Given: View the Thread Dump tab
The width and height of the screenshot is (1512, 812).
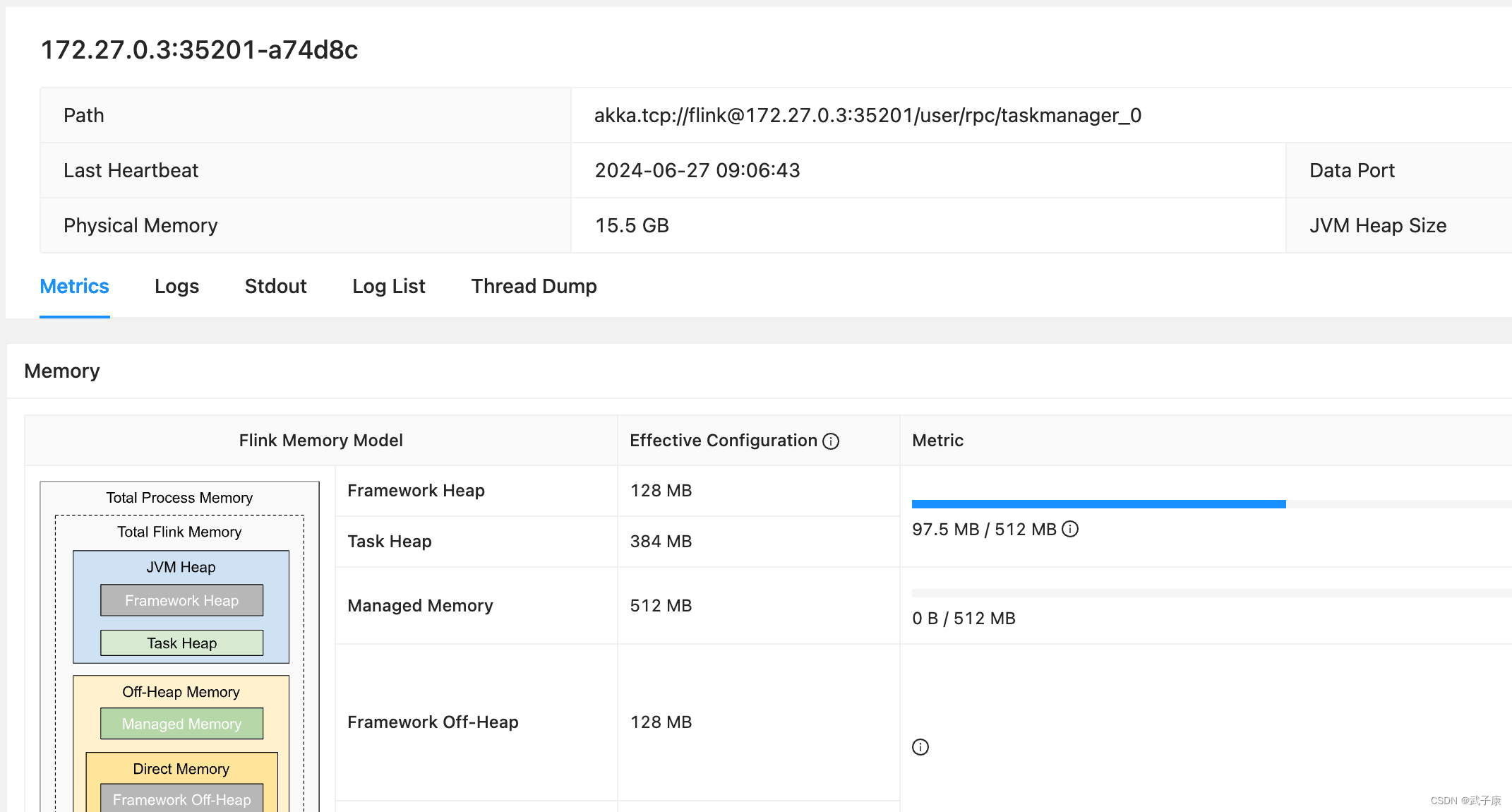Looking at the screenshot, I should pyautogui.click(x=534, y=286).
